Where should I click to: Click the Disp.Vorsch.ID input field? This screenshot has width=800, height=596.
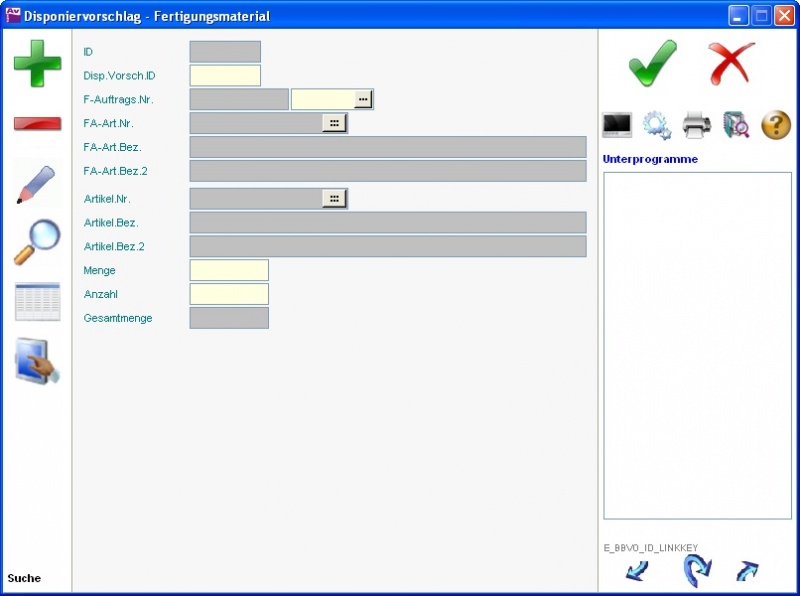coord(225,76)
